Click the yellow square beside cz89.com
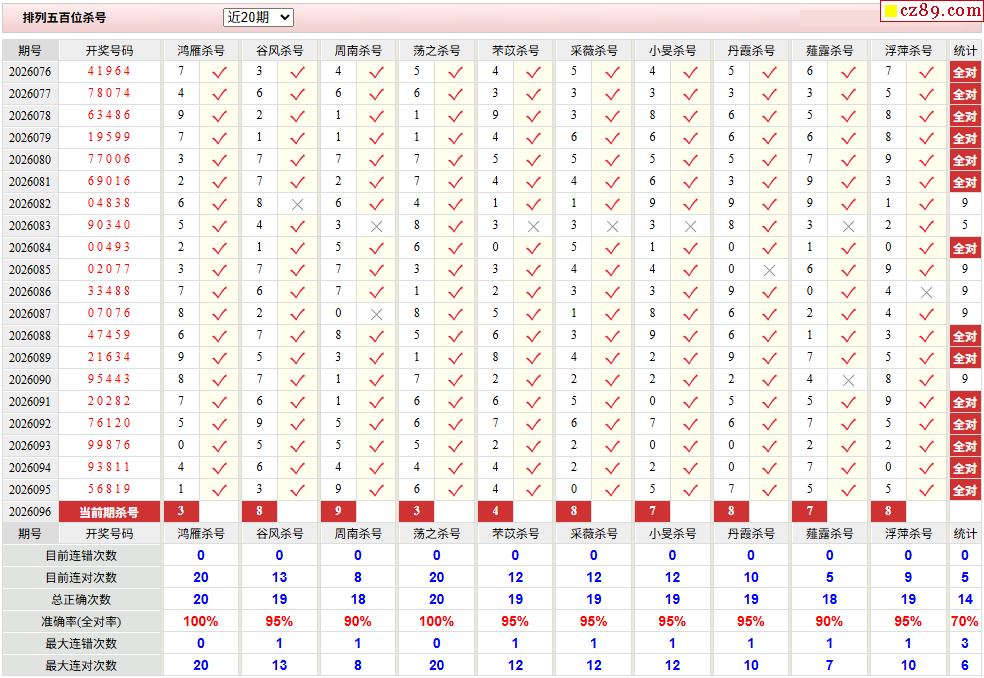The image size is (984, 678). tap(890, 11)
